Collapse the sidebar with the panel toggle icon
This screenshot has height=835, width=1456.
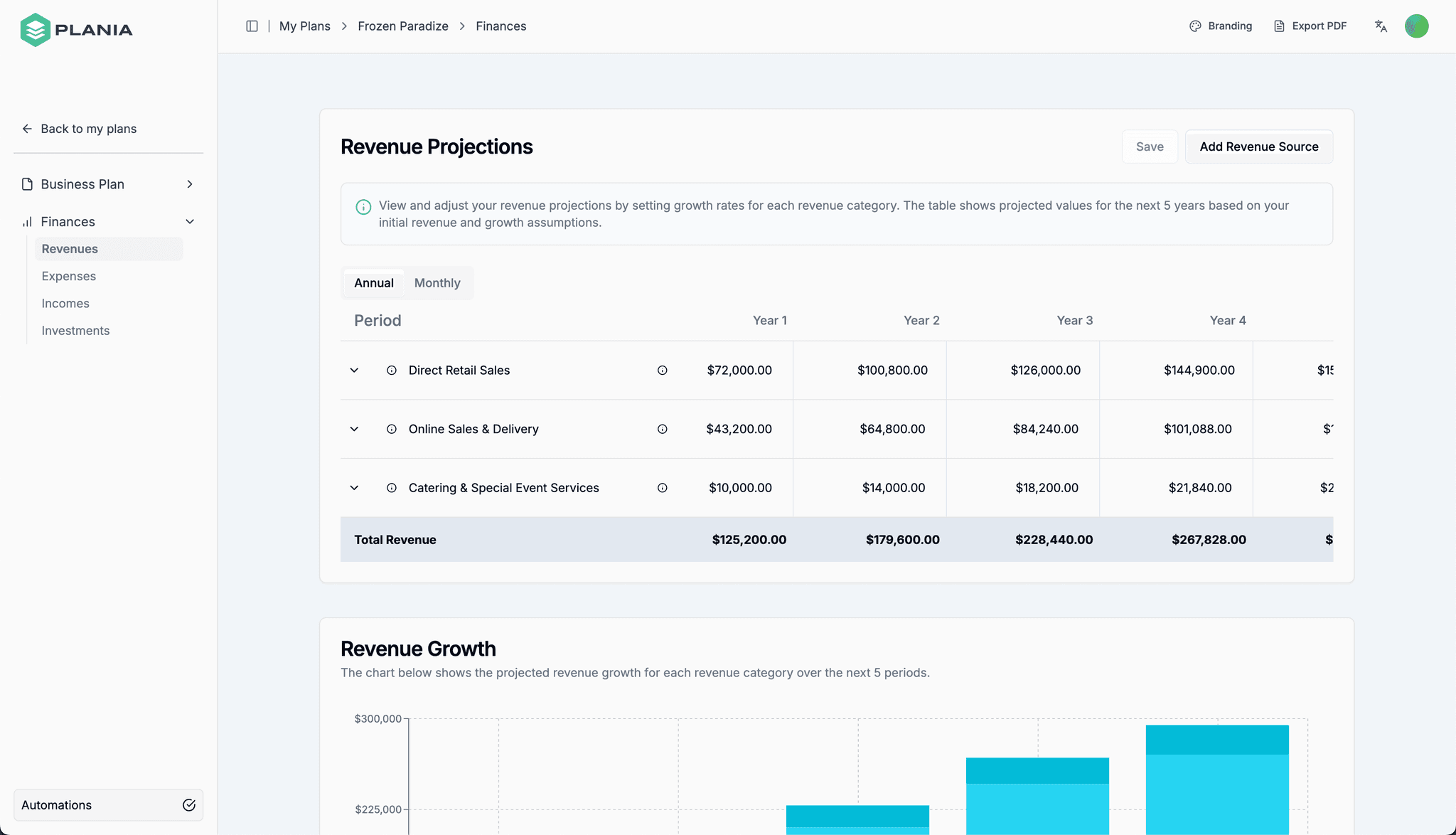[x=252, y=26]
